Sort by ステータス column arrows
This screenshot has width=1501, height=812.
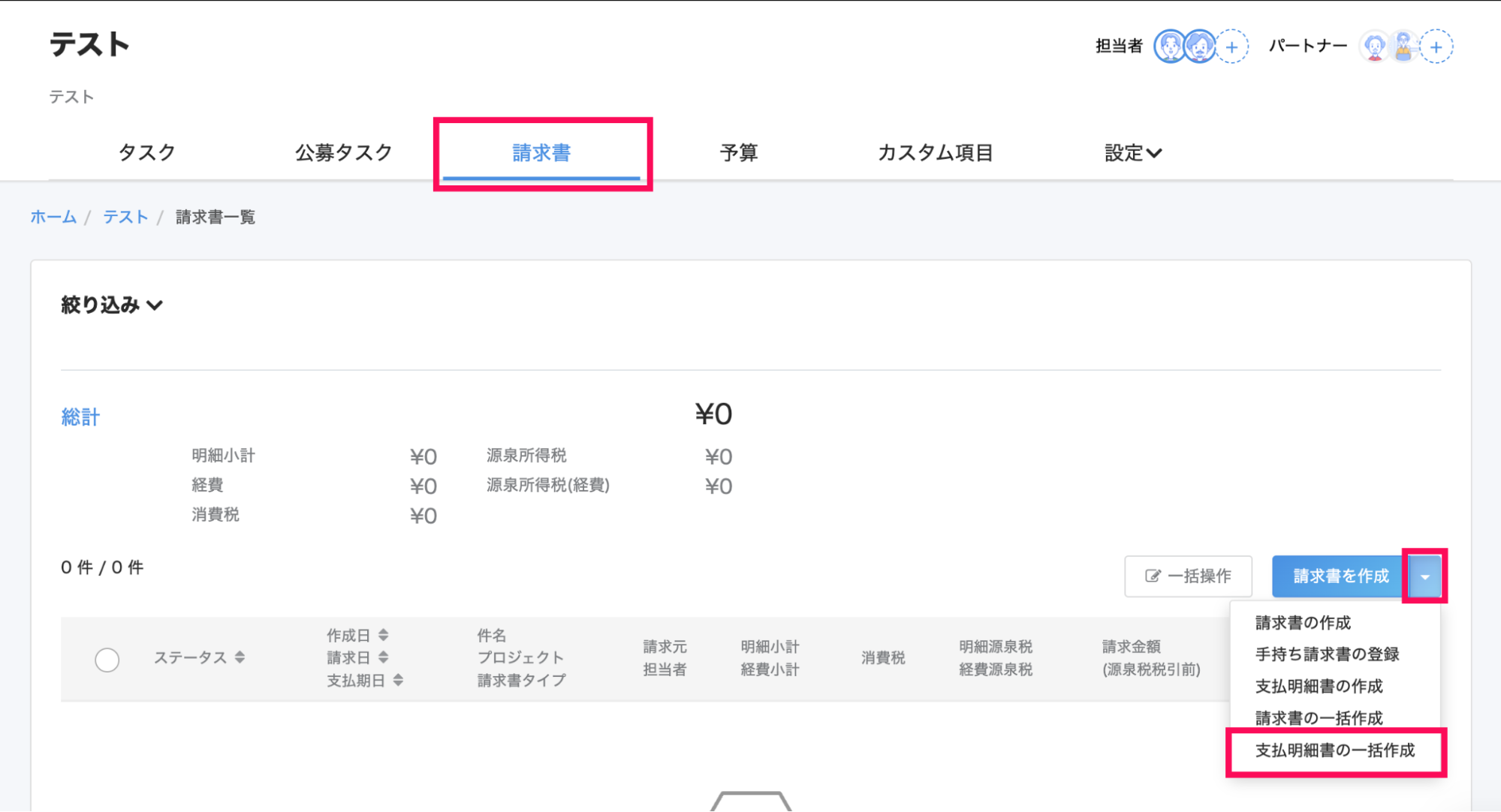(240, 657)
